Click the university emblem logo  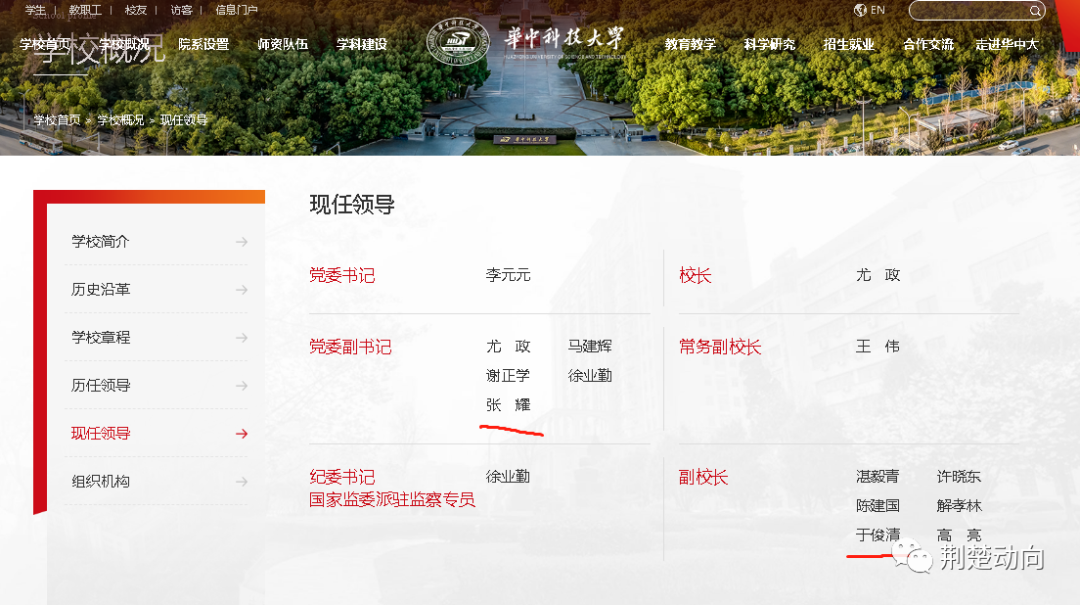click(x=457, y=41)
